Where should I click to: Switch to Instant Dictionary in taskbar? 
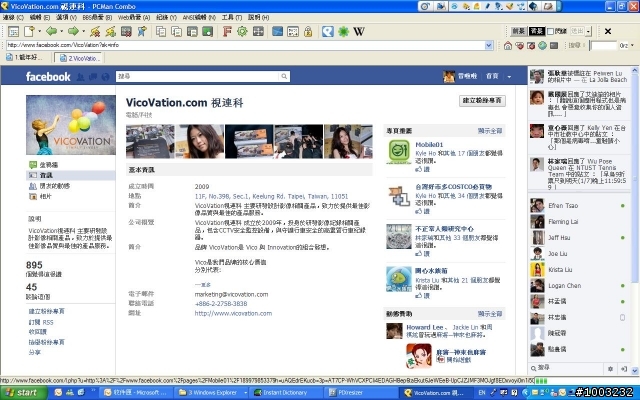coord(288,393)
